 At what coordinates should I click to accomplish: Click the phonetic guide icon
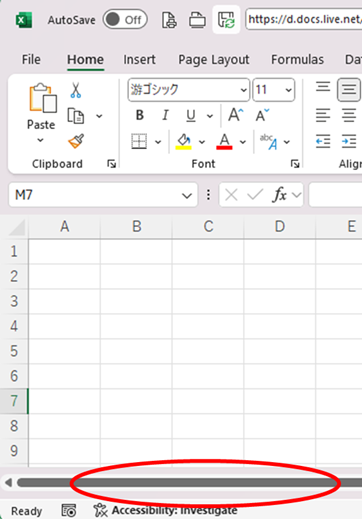click(269, 142)
